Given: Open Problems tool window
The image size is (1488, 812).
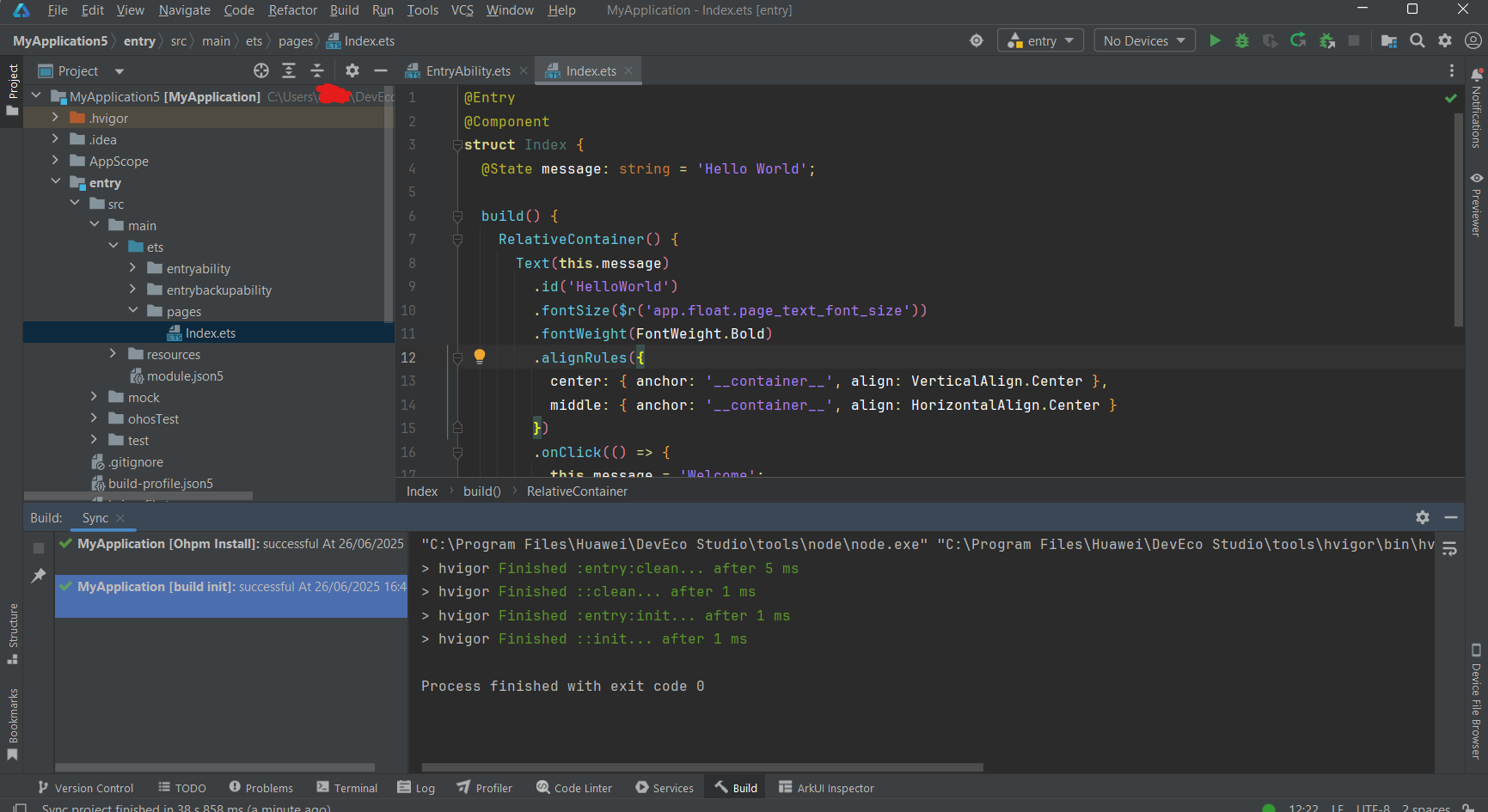Looking at the screenshot, I should click(261, 787).
